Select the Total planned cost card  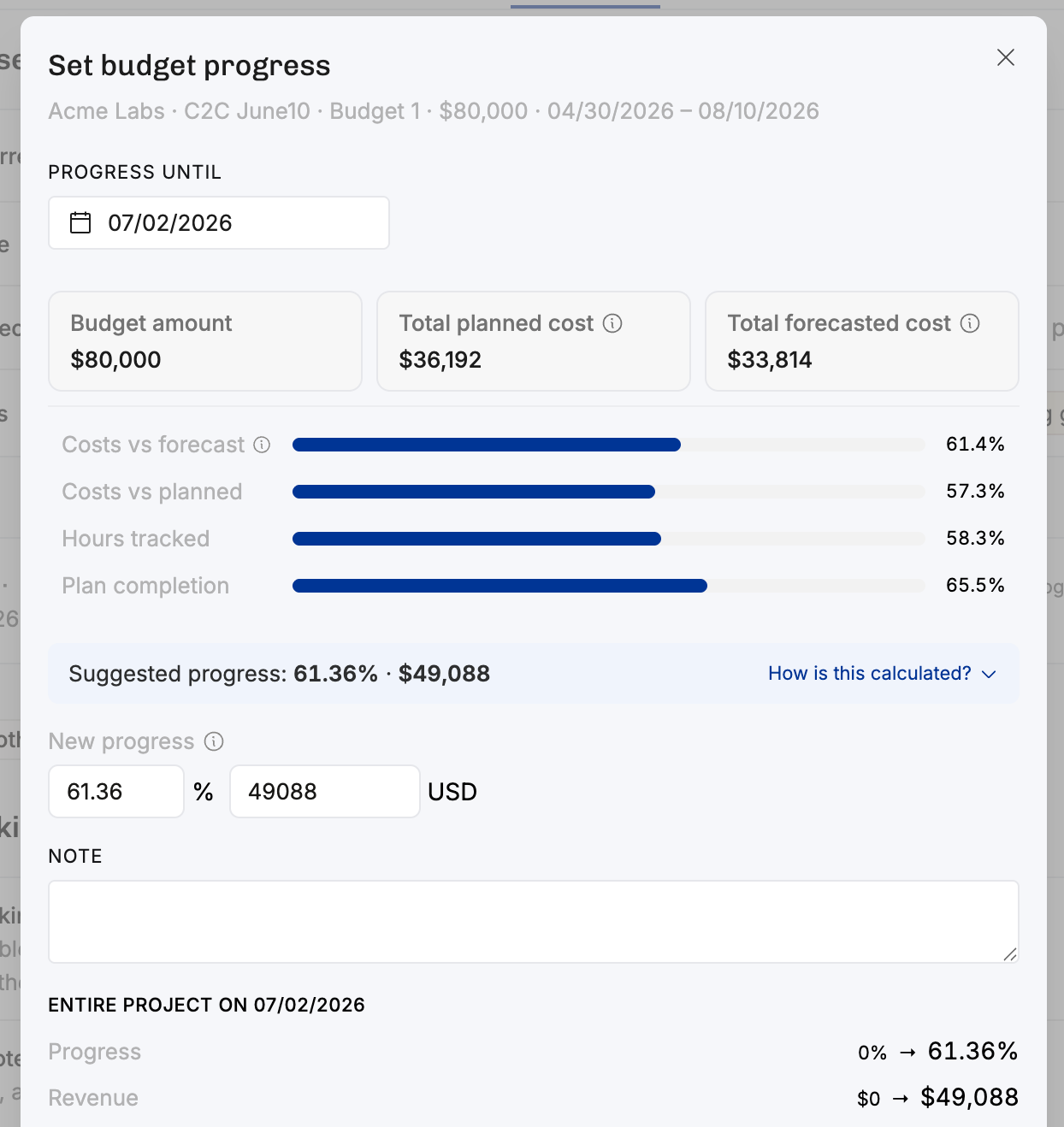tap(534, 341)
